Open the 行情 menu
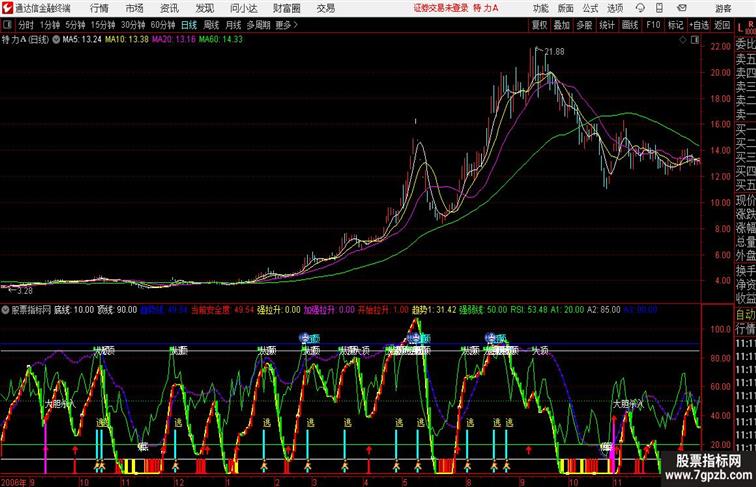The image size is (756, 487). point(99,8)
